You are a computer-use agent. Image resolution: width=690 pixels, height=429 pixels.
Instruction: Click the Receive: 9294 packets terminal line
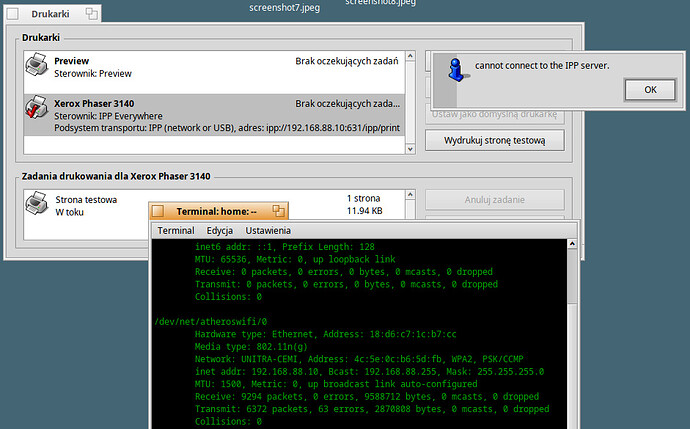[367, 397]
